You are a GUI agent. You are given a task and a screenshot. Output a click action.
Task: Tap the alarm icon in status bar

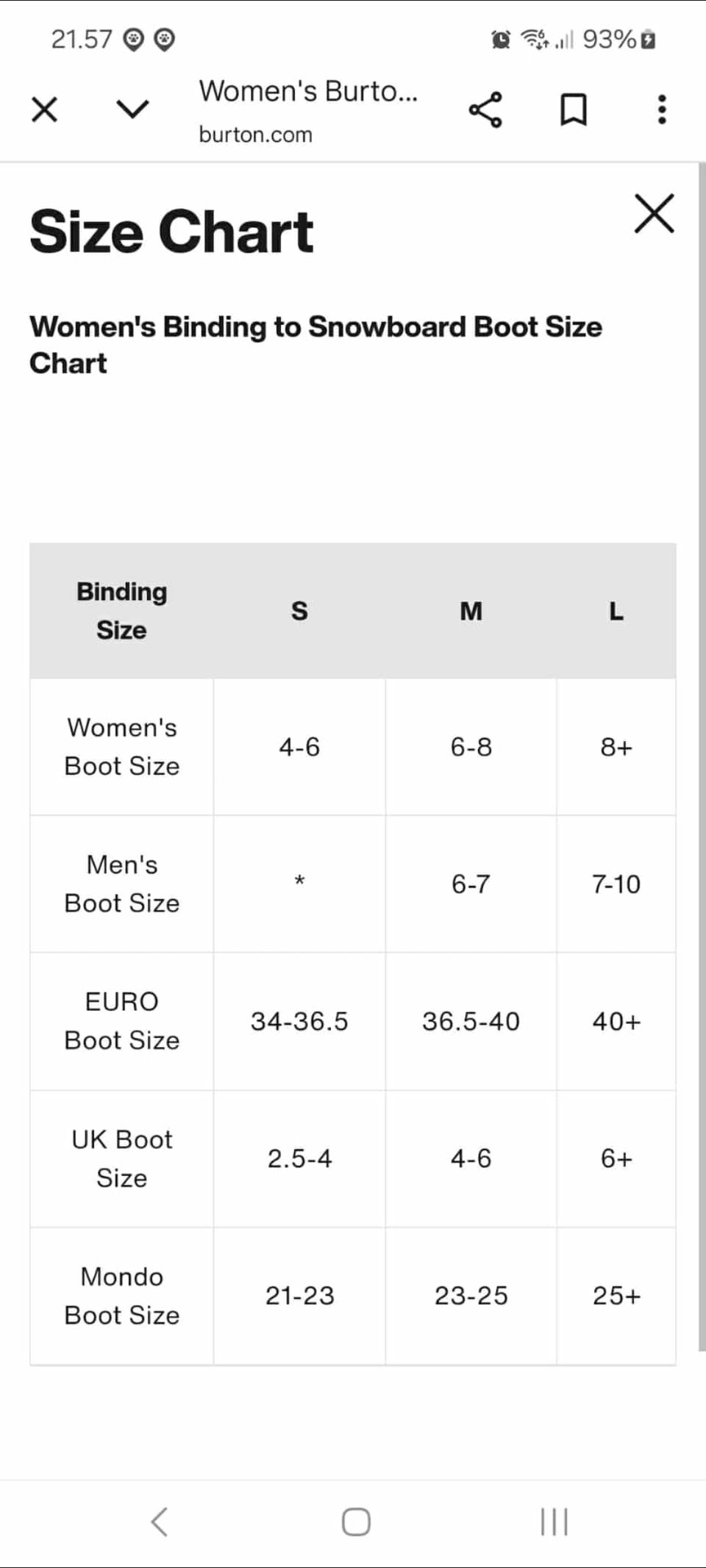click(x=501, y=39)
